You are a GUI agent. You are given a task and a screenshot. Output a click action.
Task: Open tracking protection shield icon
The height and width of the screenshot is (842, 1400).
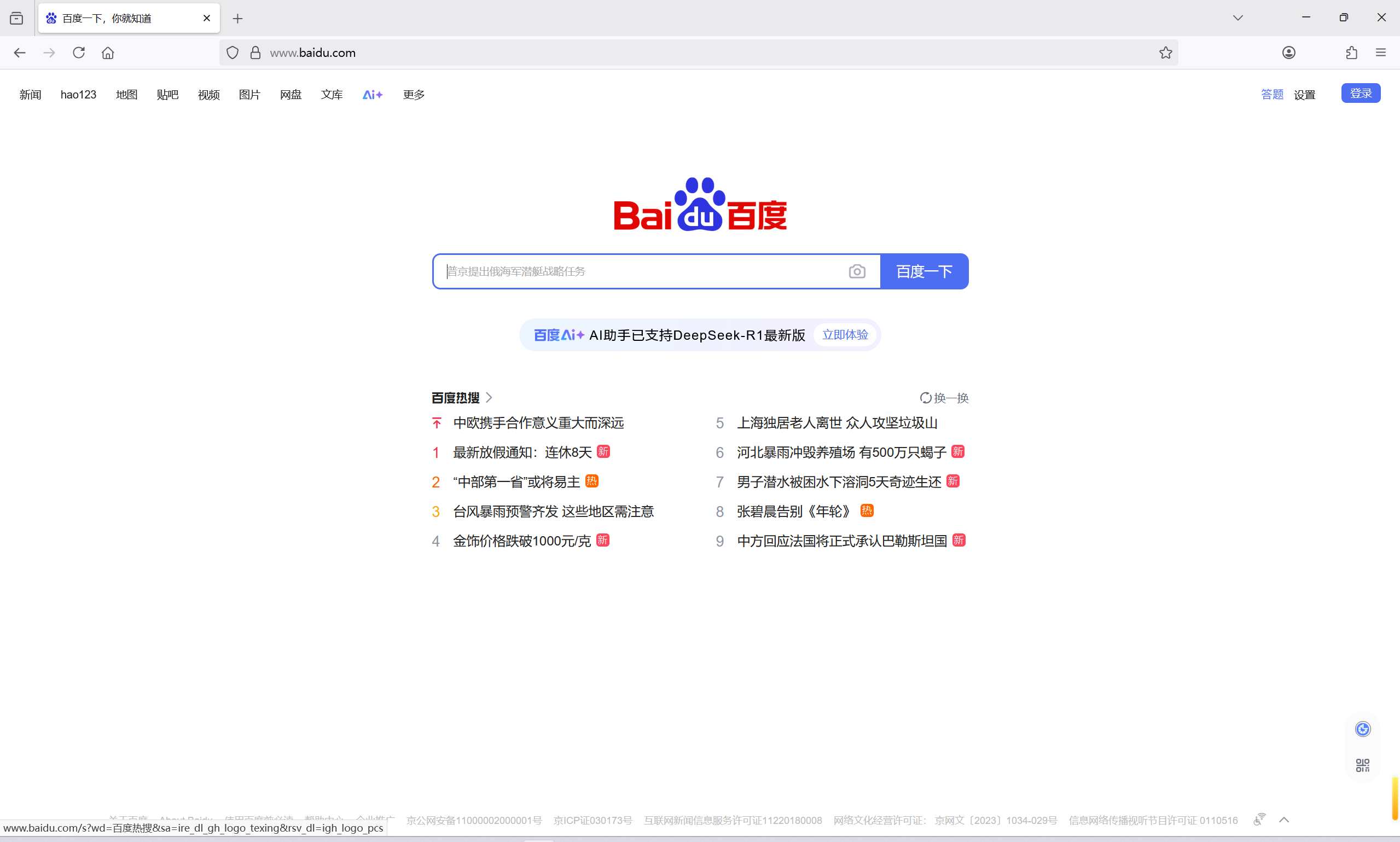[x=233, y=53]
